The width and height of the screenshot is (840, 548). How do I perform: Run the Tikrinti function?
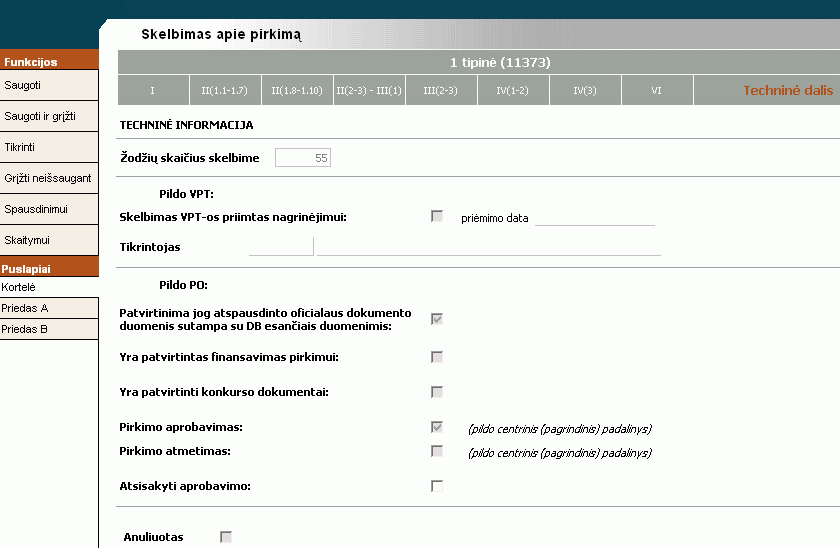pos(49,147)
